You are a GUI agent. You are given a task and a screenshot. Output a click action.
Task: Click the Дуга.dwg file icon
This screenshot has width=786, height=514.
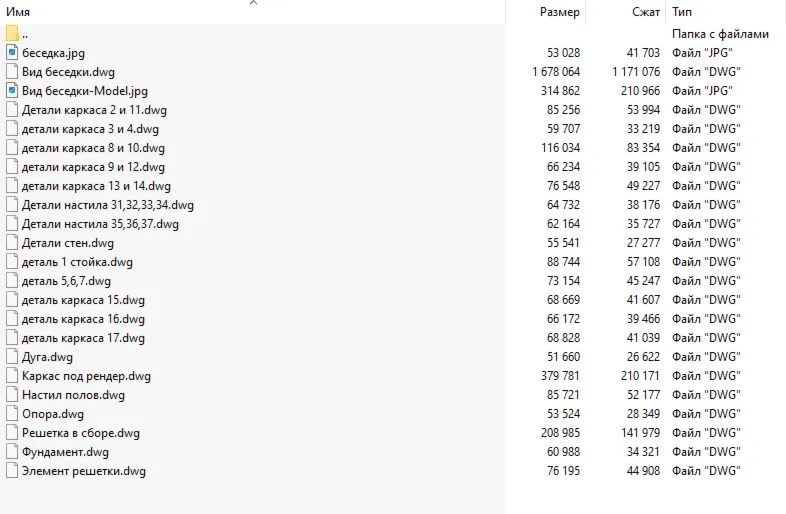point(13,357)
